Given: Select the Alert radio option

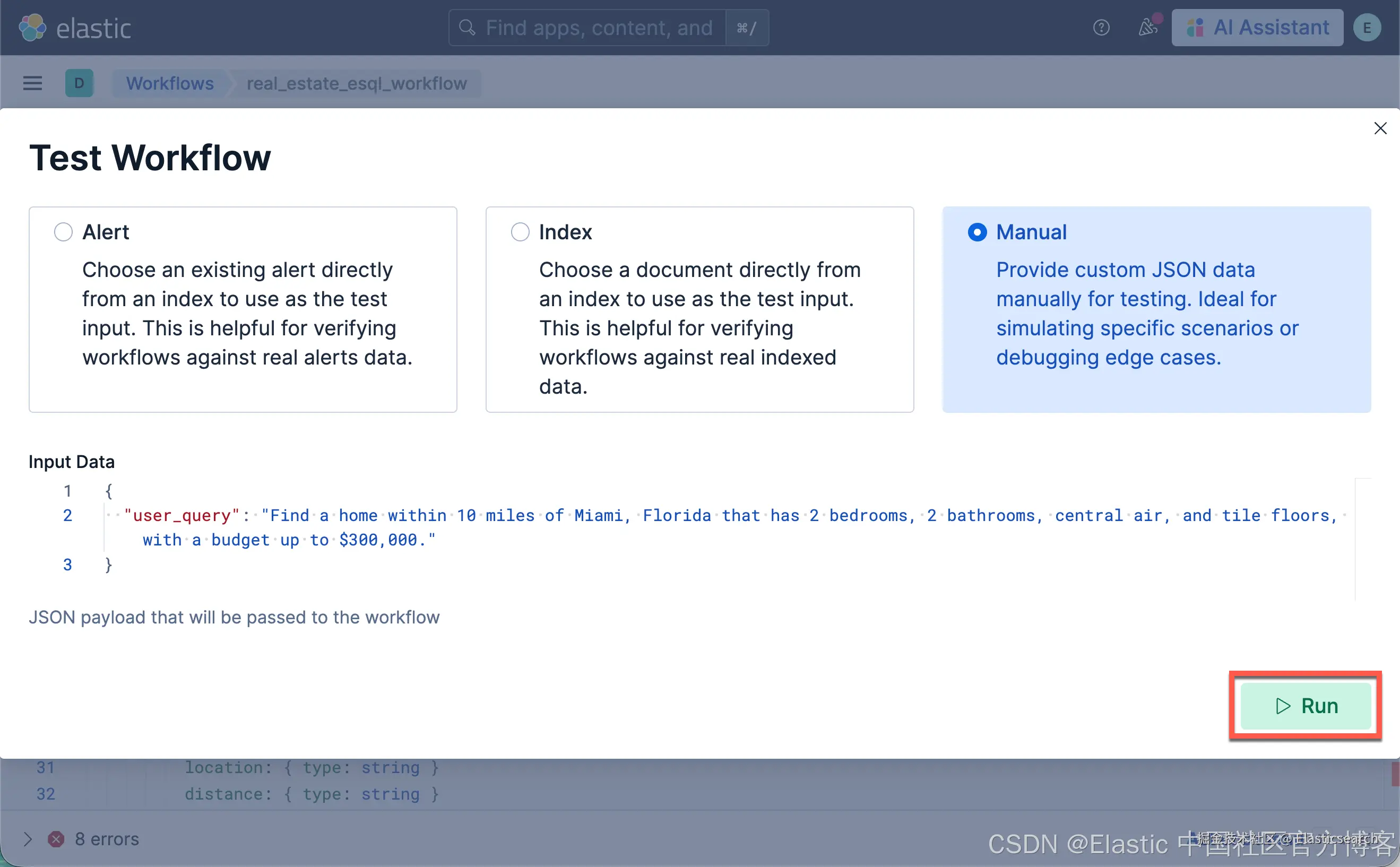Looking at the screenshot, I should point(63,232).
